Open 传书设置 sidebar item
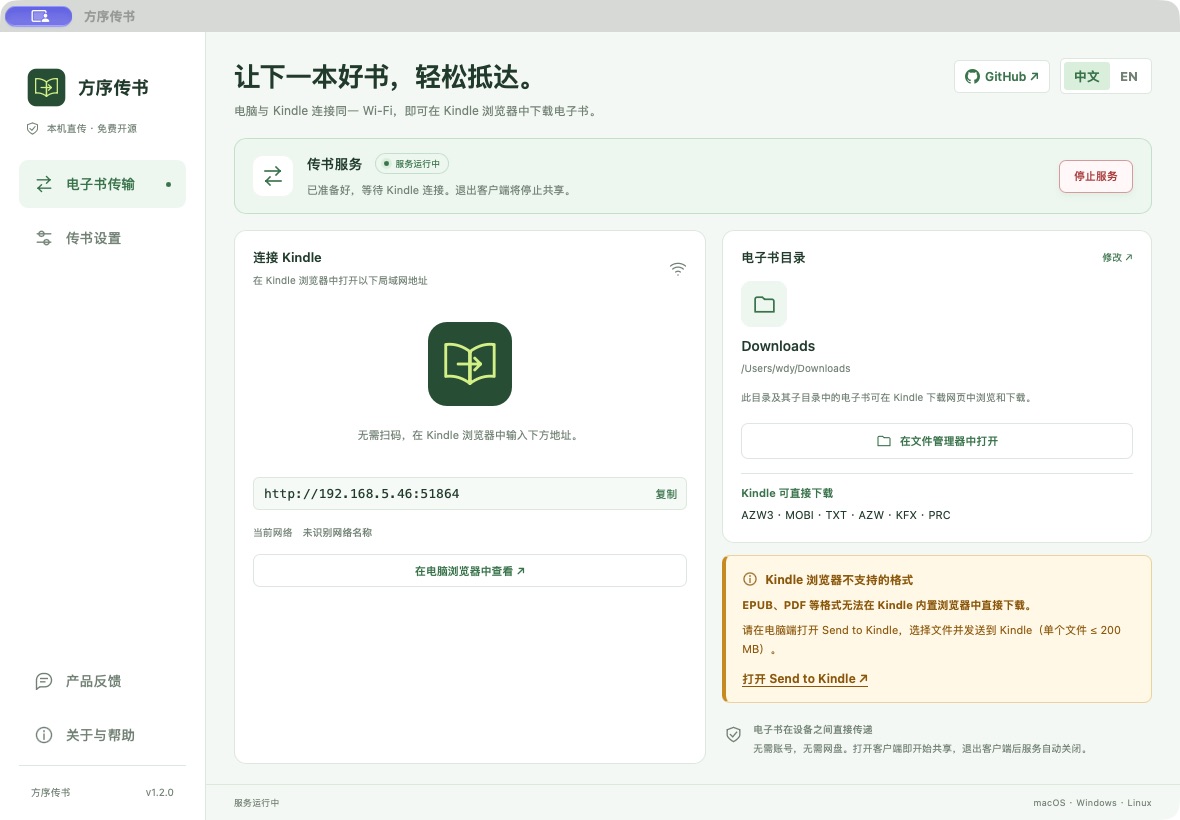Viewport: 1180px width, 820px height. [102, 238]
